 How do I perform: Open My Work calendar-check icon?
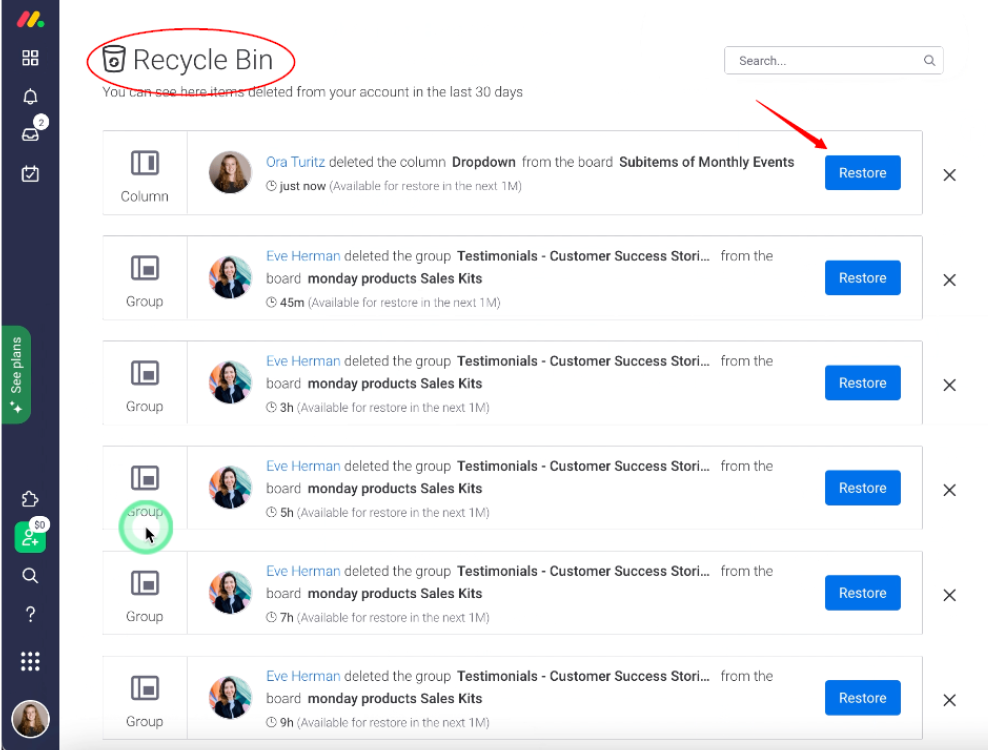[30, 173]
